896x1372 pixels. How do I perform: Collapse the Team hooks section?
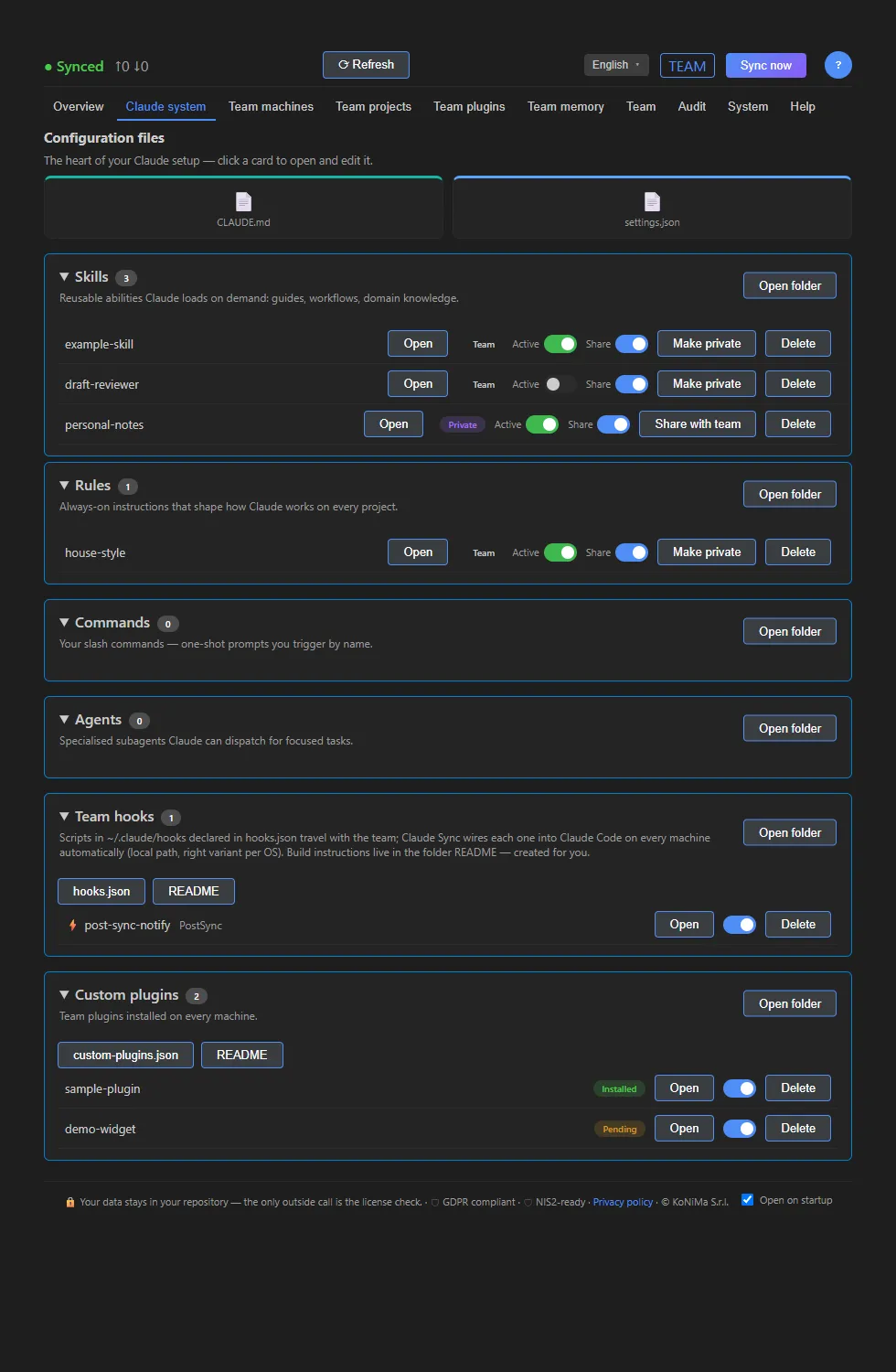coord(64,816)
